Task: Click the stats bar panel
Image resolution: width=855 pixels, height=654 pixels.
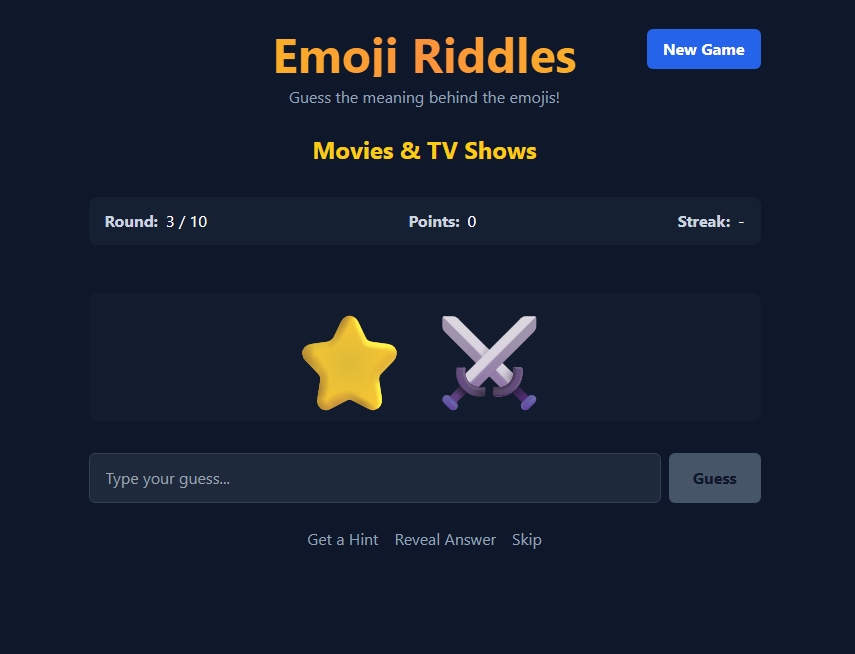Action: (425, 221)
